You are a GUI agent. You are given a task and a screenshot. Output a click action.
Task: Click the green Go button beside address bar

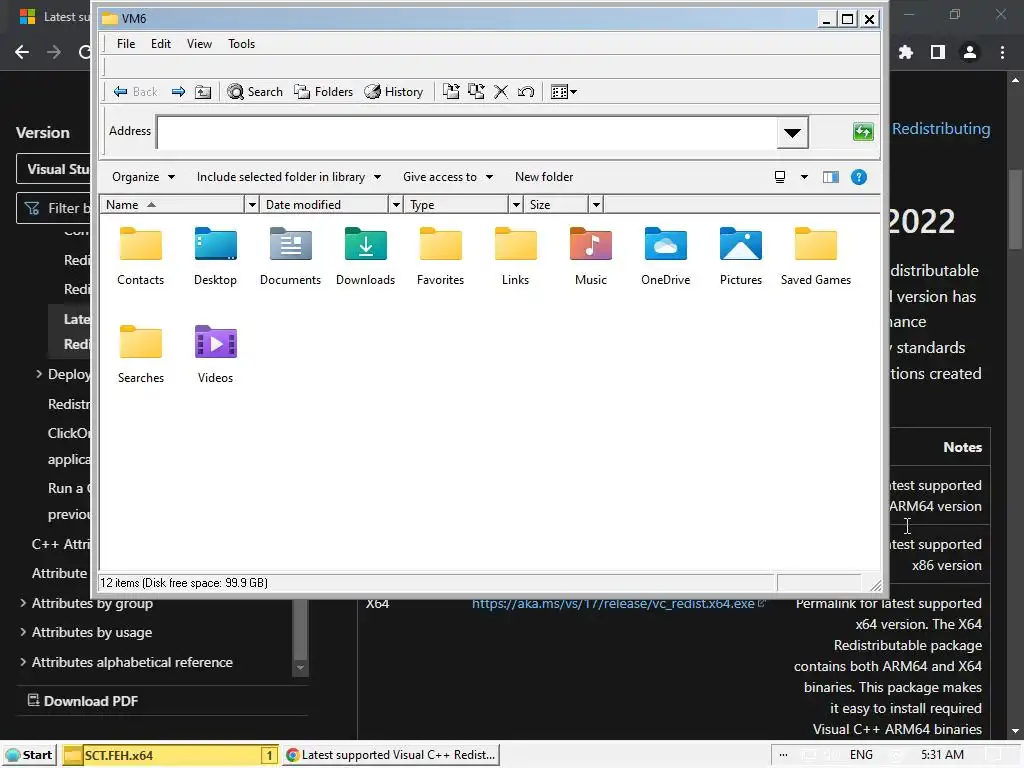863,131
